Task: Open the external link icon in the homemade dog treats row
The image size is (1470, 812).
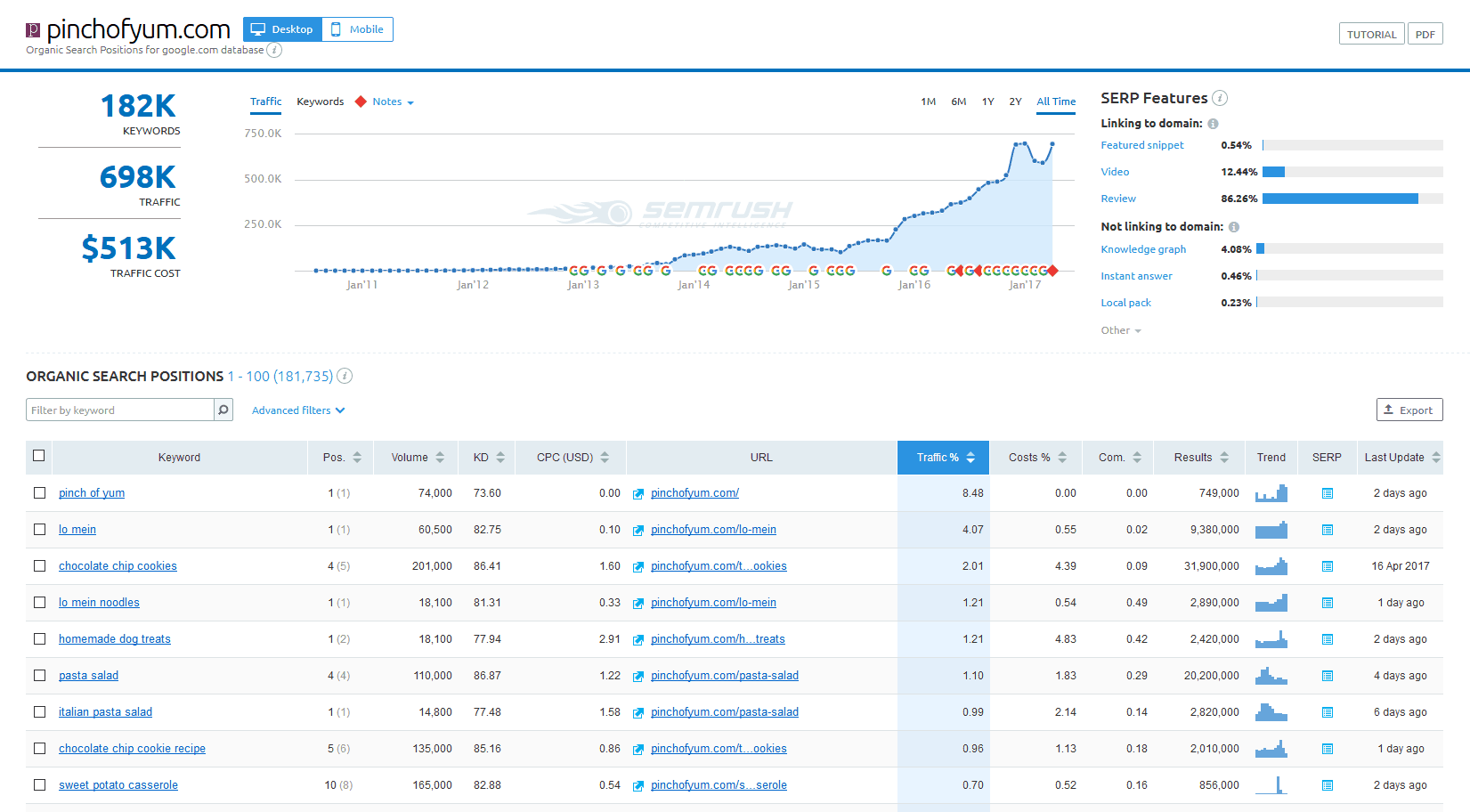Action: tap(638, 640)
